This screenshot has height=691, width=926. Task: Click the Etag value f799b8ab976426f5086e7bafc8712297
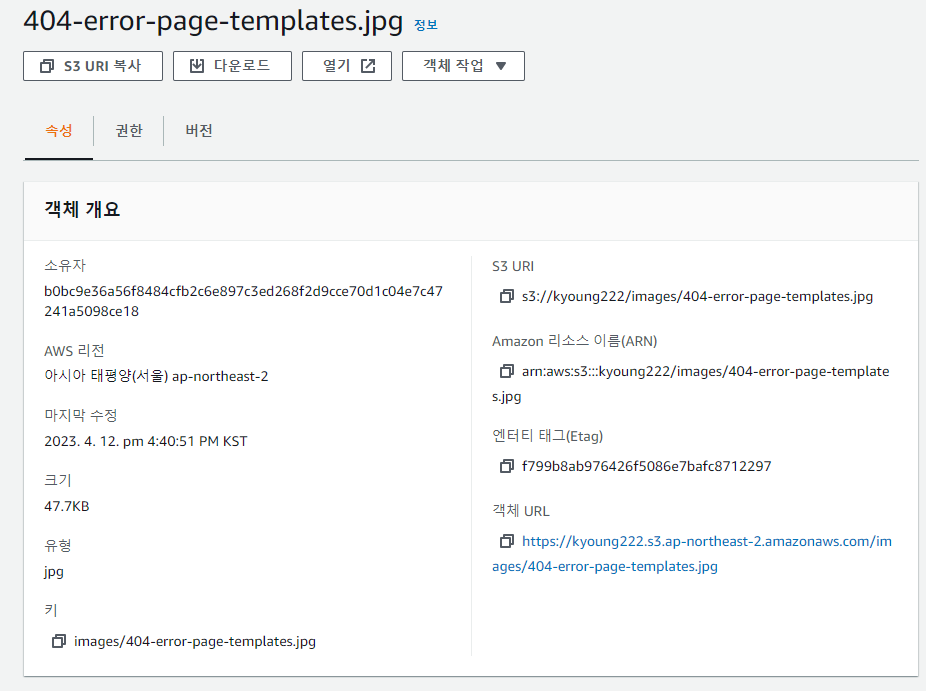tap(647, 467)
